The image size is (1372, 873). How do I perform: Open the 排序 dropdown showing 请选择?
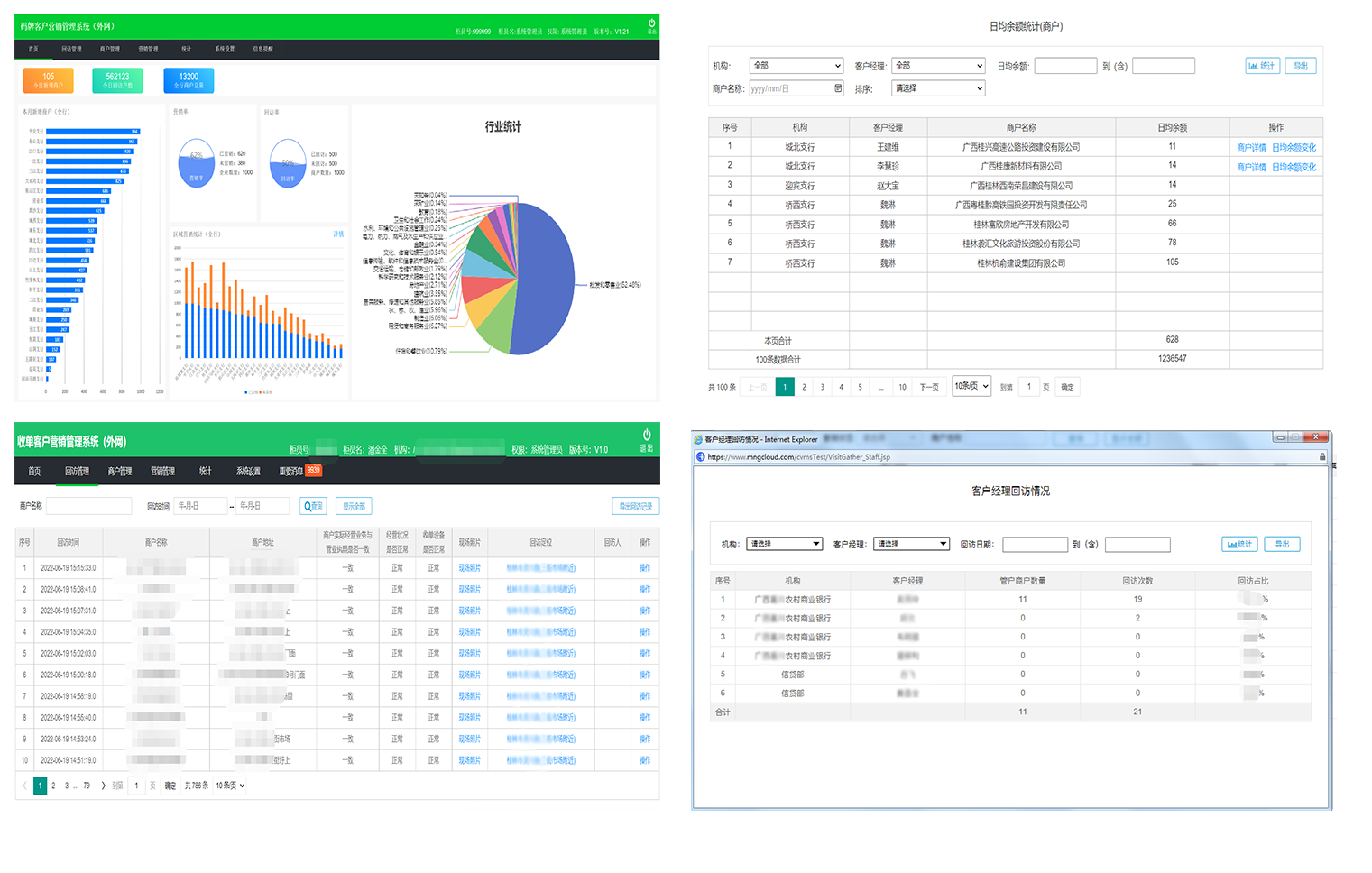point(937,88)
